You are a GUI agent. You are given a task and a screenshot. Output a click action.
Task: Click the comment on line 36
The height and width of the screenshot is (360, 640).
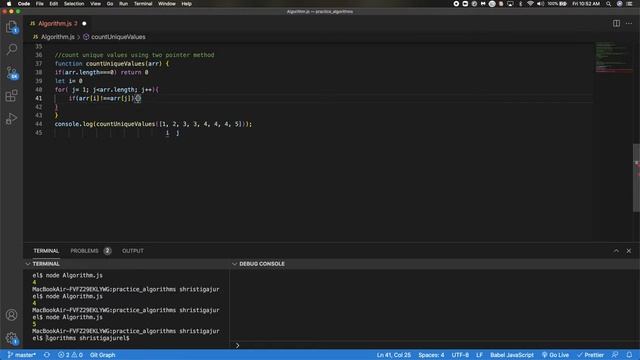pos(134,55)
